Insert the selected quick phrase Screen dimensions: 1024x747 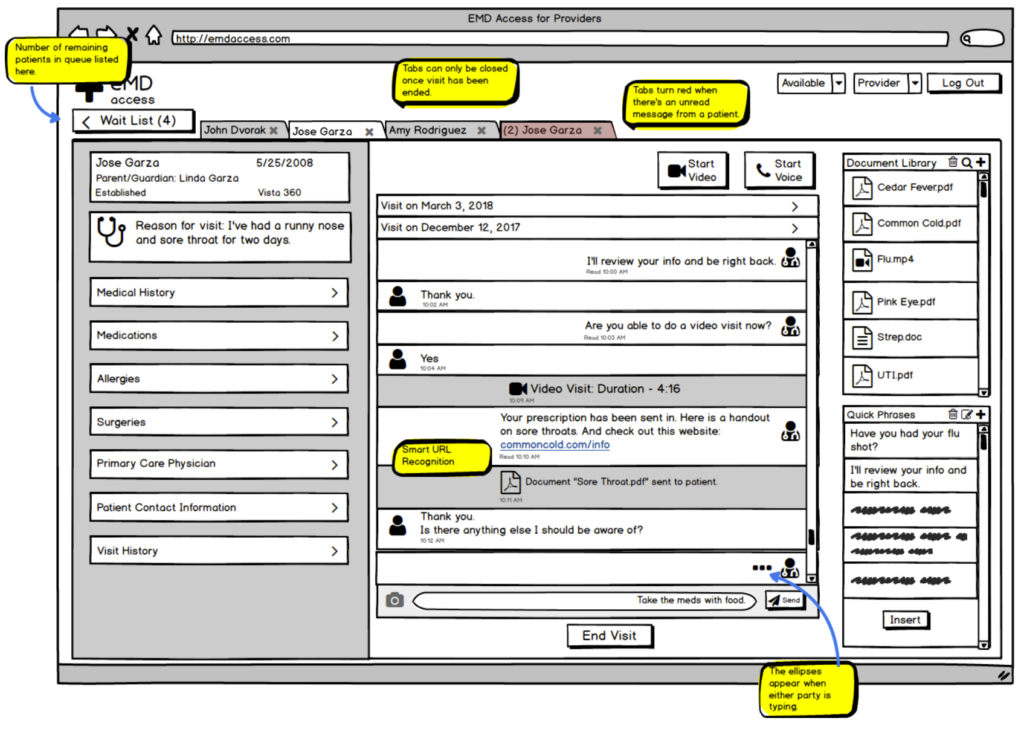point(905,620)
